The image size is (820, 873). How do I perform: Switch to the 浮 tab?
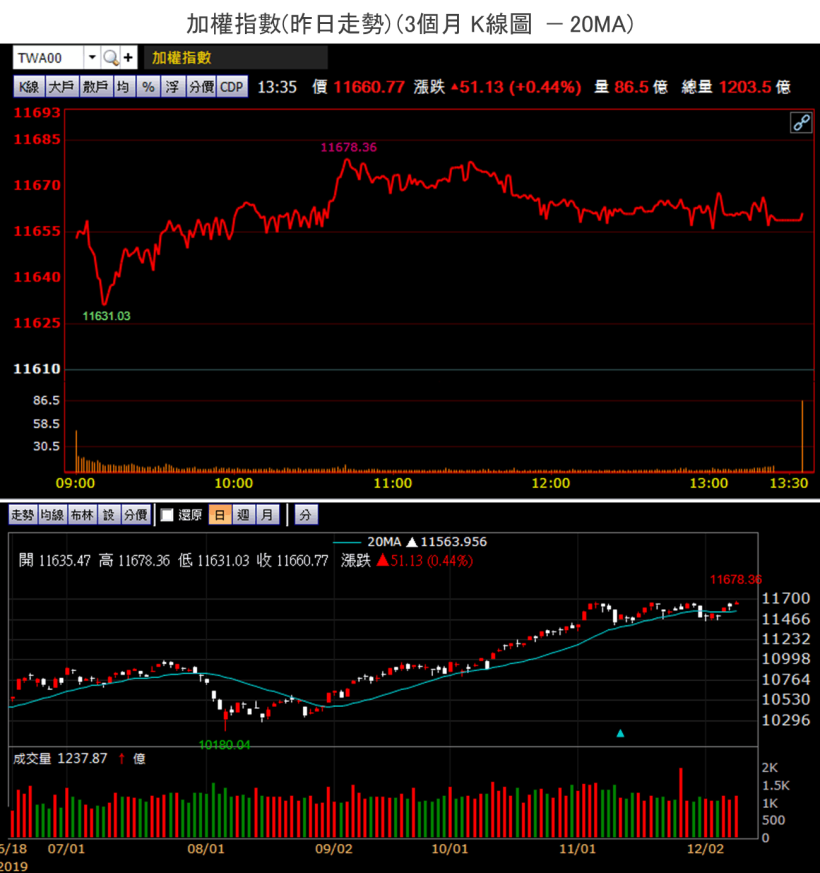pos(173,87)
